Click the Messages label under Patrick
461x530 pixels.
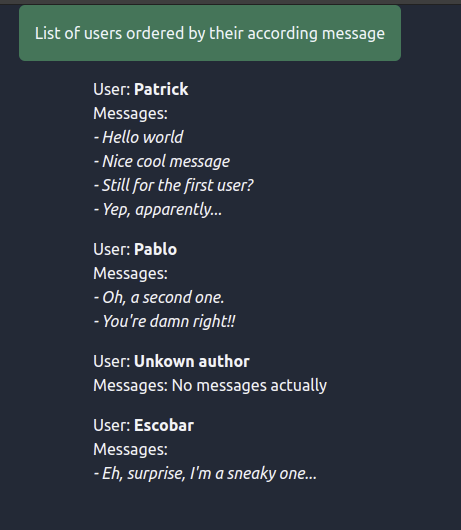[130, 113]
